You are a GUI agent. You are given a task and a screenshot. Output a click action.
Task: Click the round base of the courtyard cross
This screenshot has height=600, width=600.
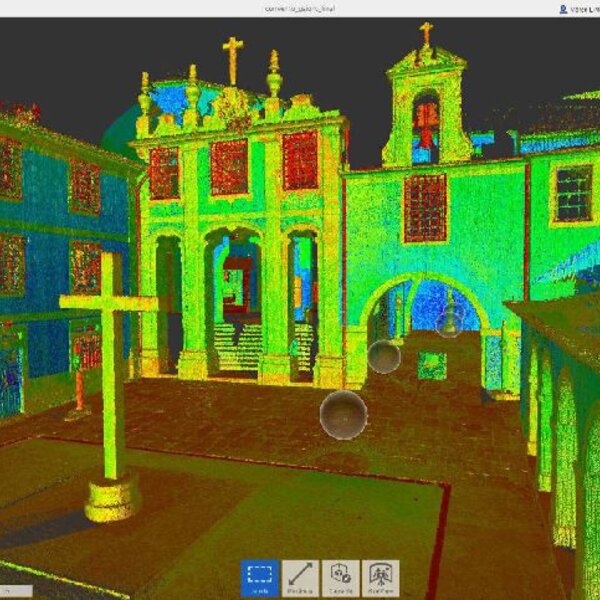[x=112, y=497]
